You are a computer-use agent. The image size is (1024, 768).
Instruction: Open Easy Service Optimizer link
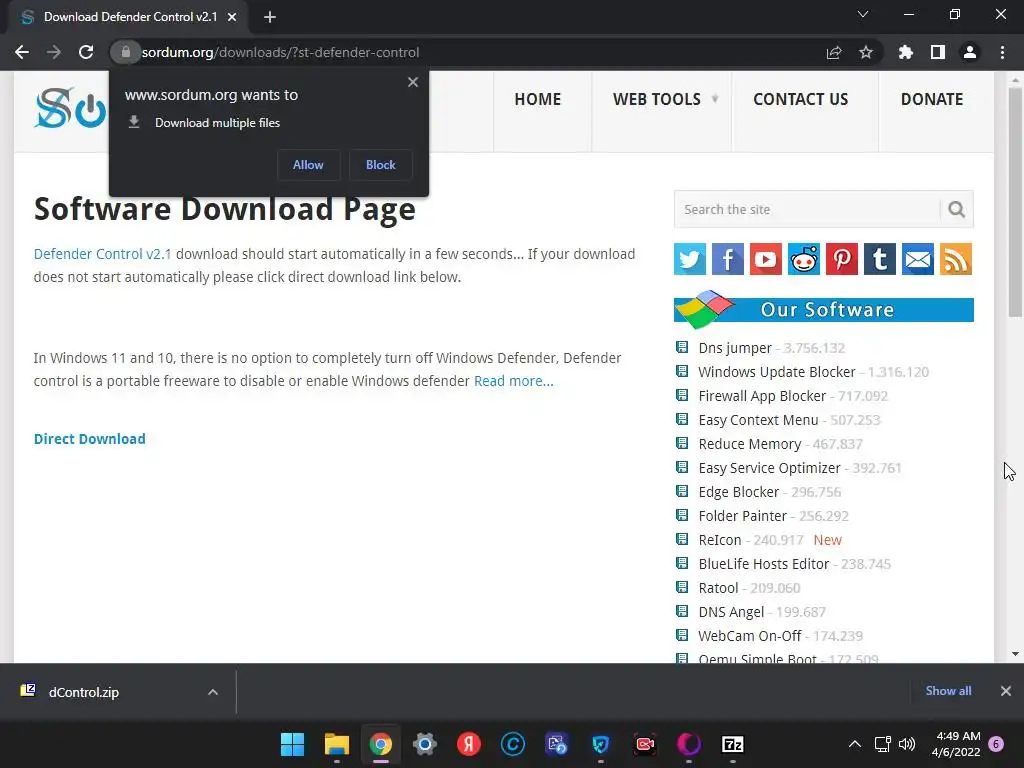[x=769, y=468]
